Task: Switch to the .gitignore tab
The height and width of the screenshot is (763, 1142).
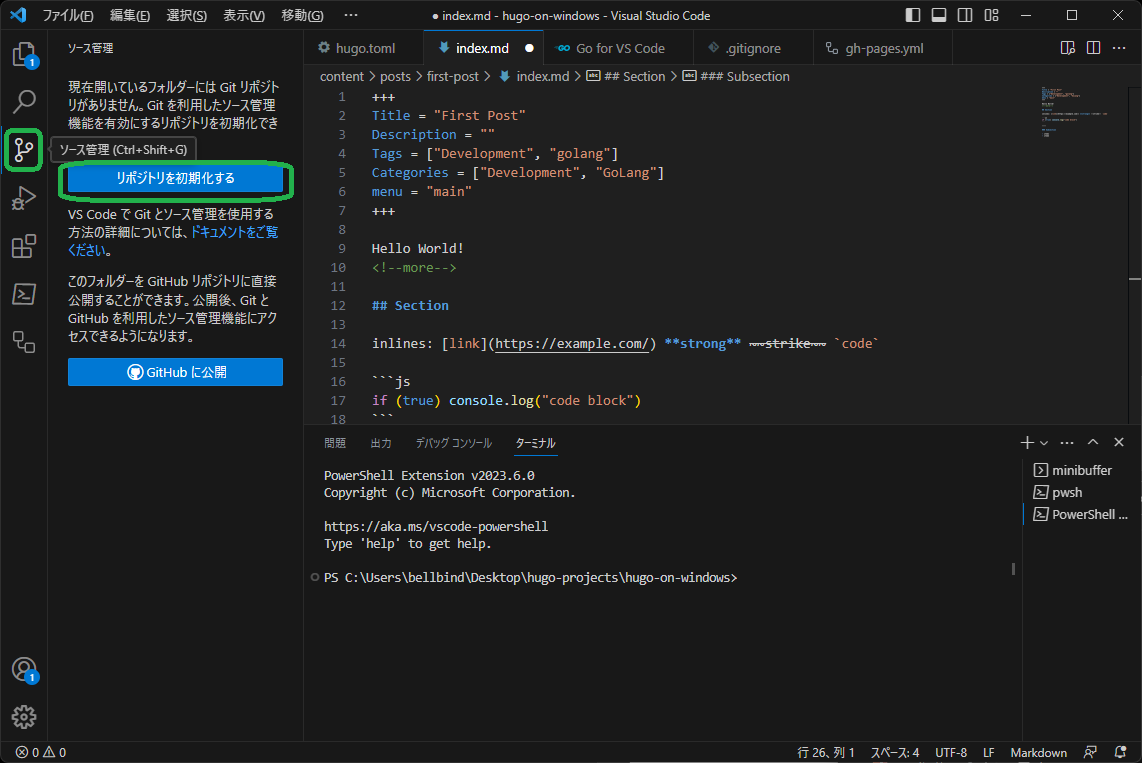Action: point(753,48)
